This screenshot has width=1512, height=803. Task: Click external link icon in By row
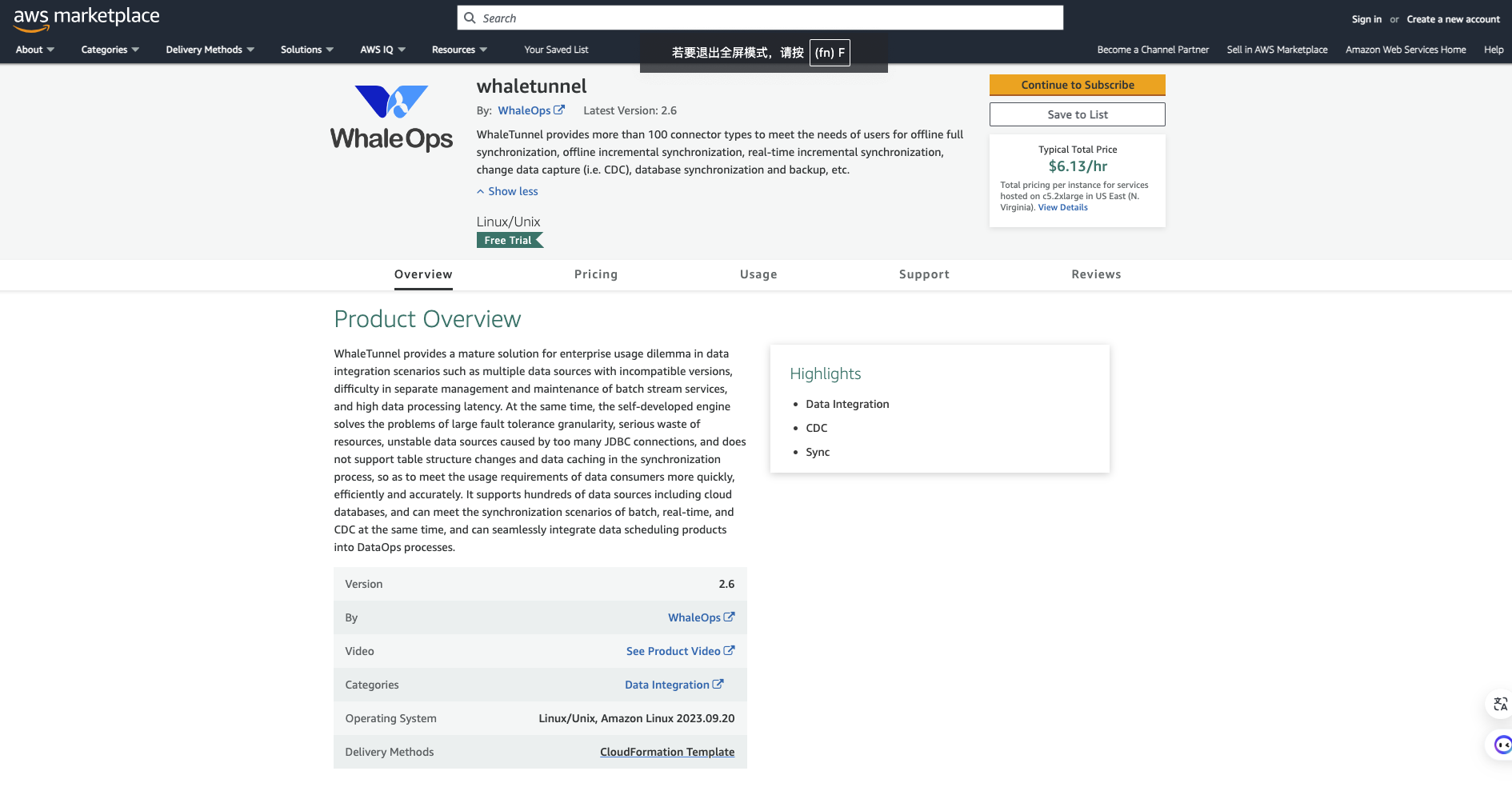coord(729,617)
